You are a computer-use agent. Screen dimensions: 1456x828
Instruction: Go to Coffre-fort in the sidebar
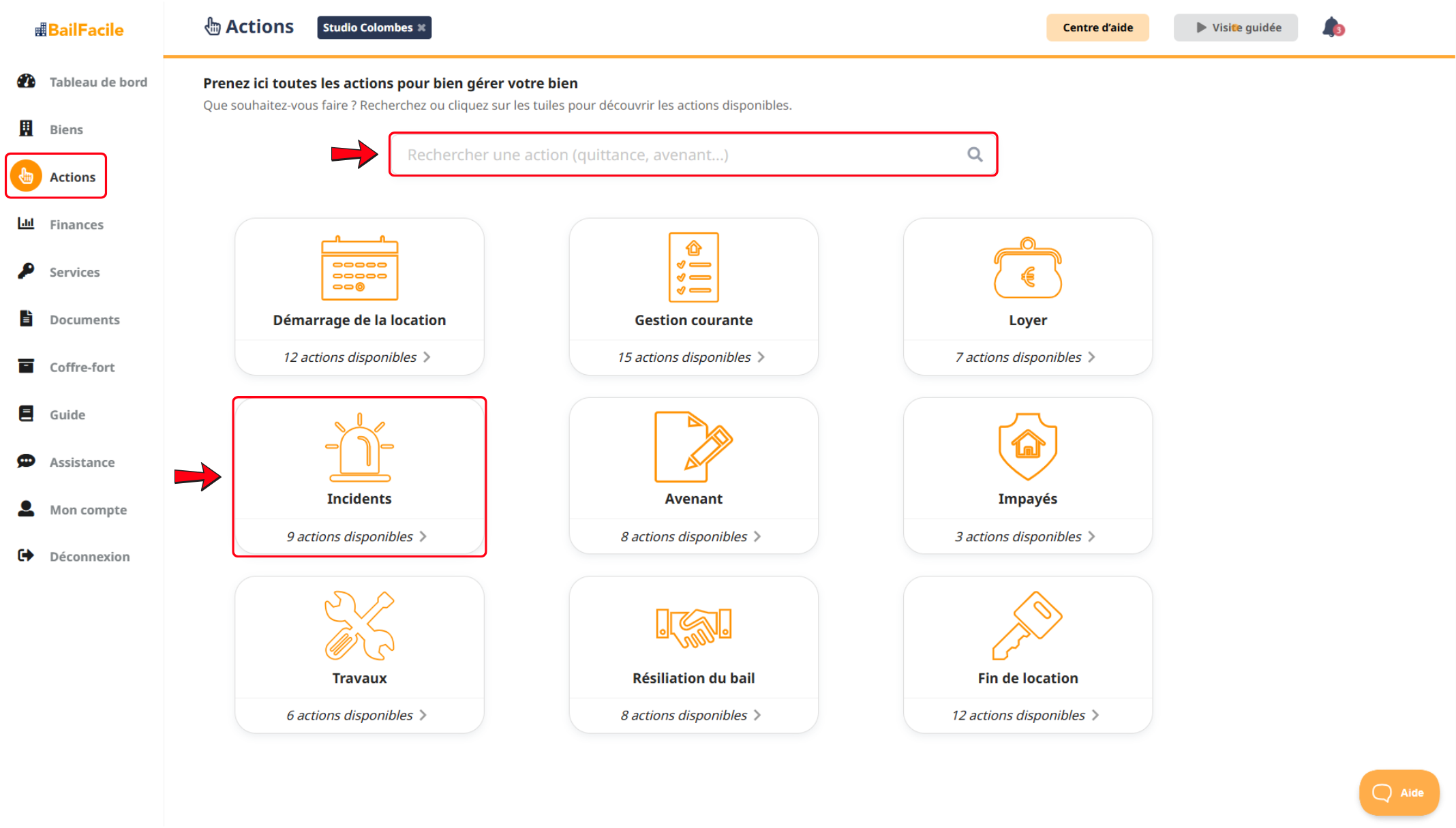pyautogui.click(x=81, y=367)
